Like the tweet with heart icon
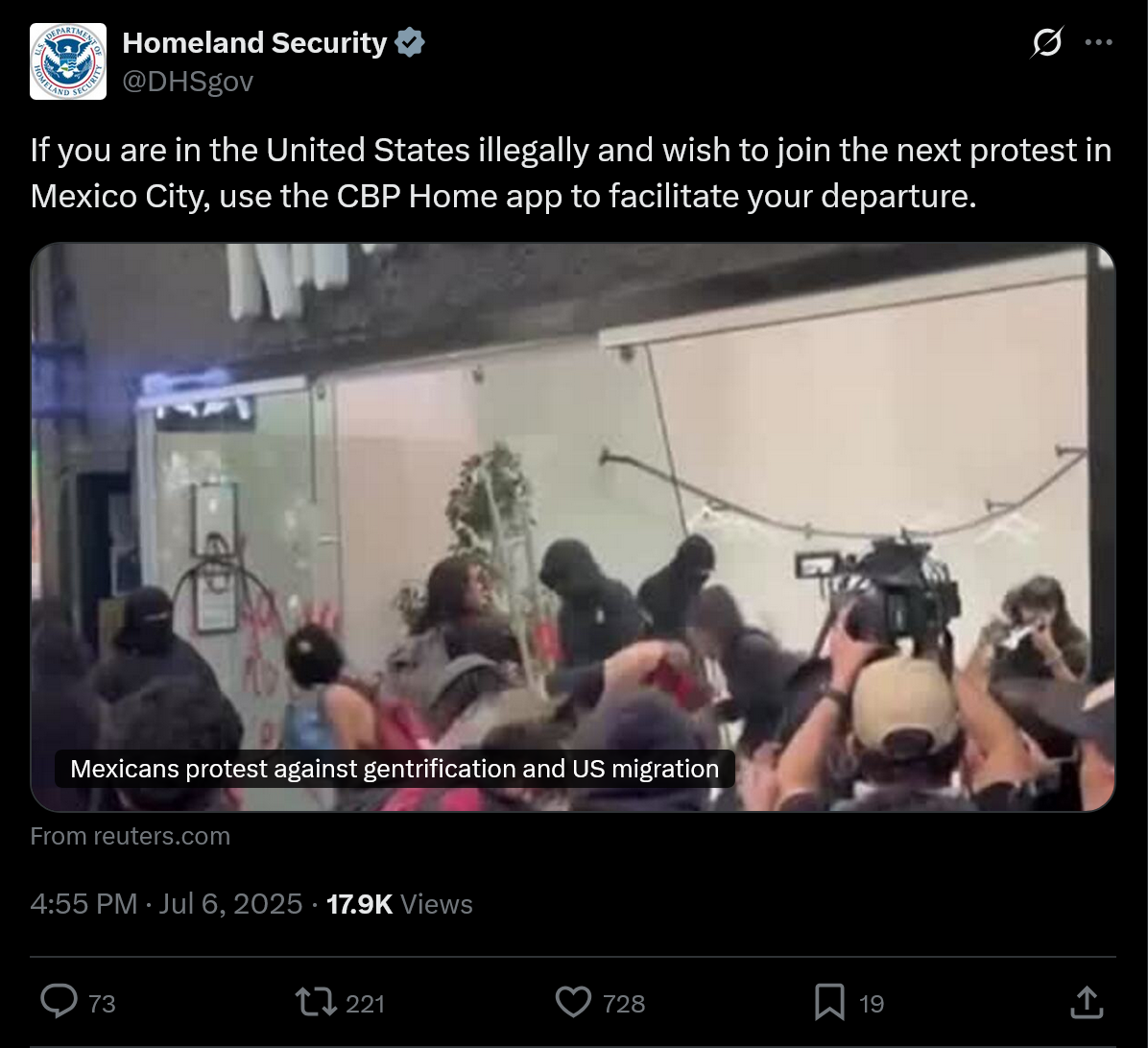1148x1048 pixels. click(573, 1002)
